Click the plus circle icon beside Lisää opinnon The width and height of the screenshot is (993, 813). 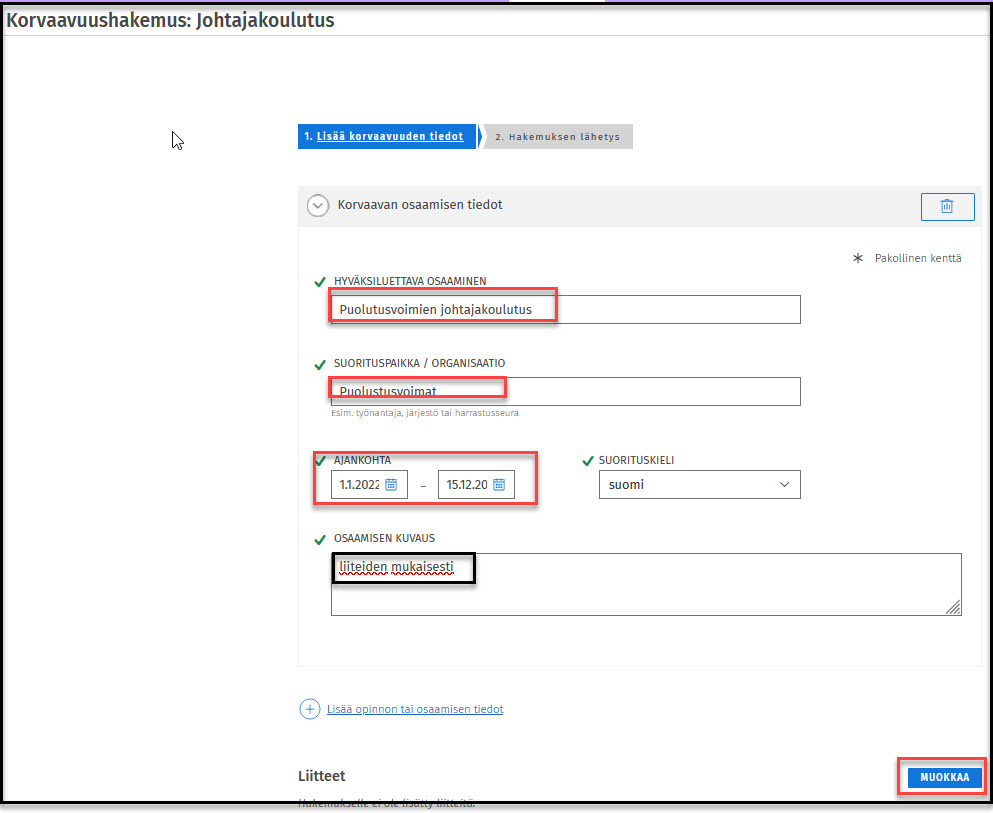309,709
